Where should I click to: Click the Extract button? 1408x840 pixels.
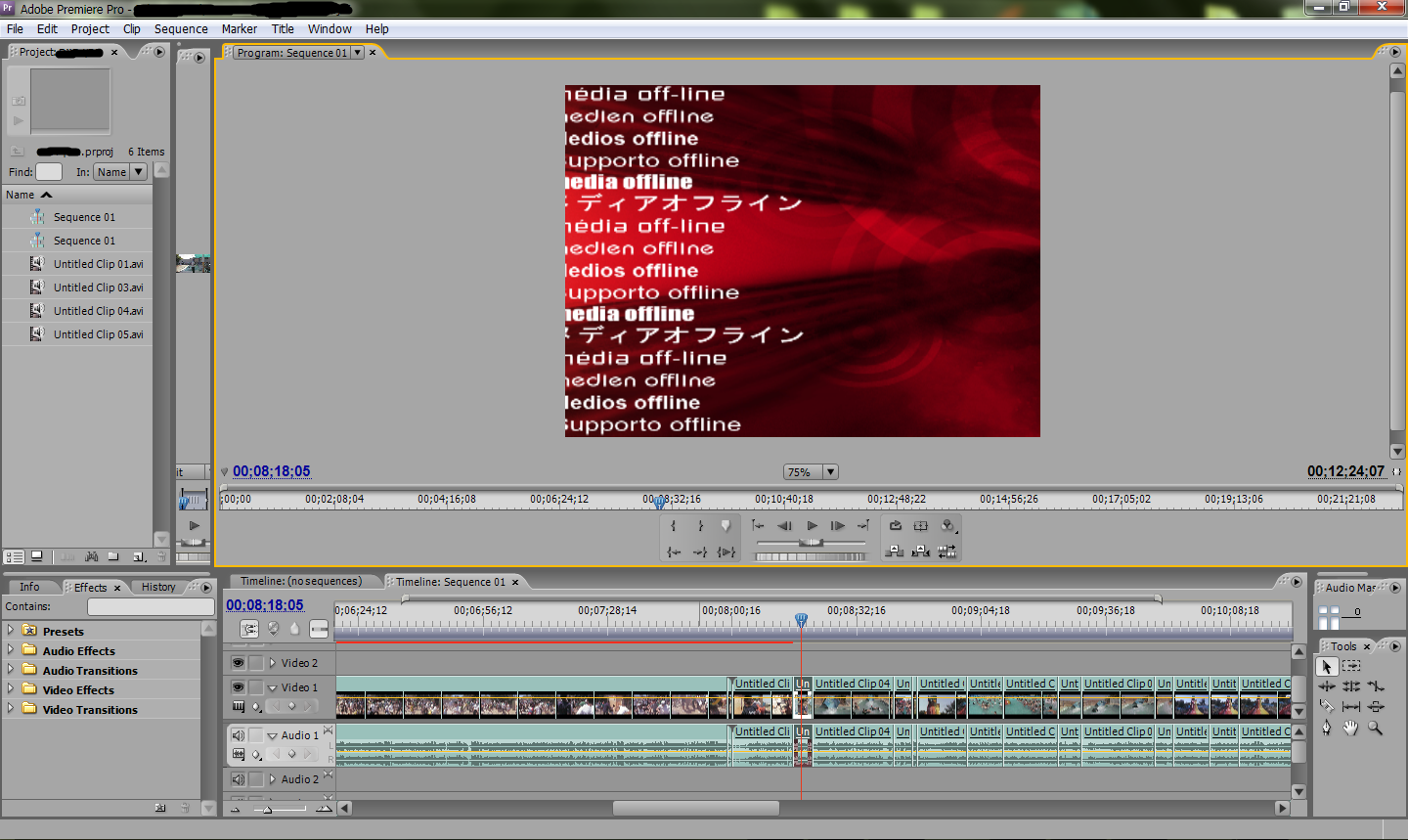click(921, 553)
